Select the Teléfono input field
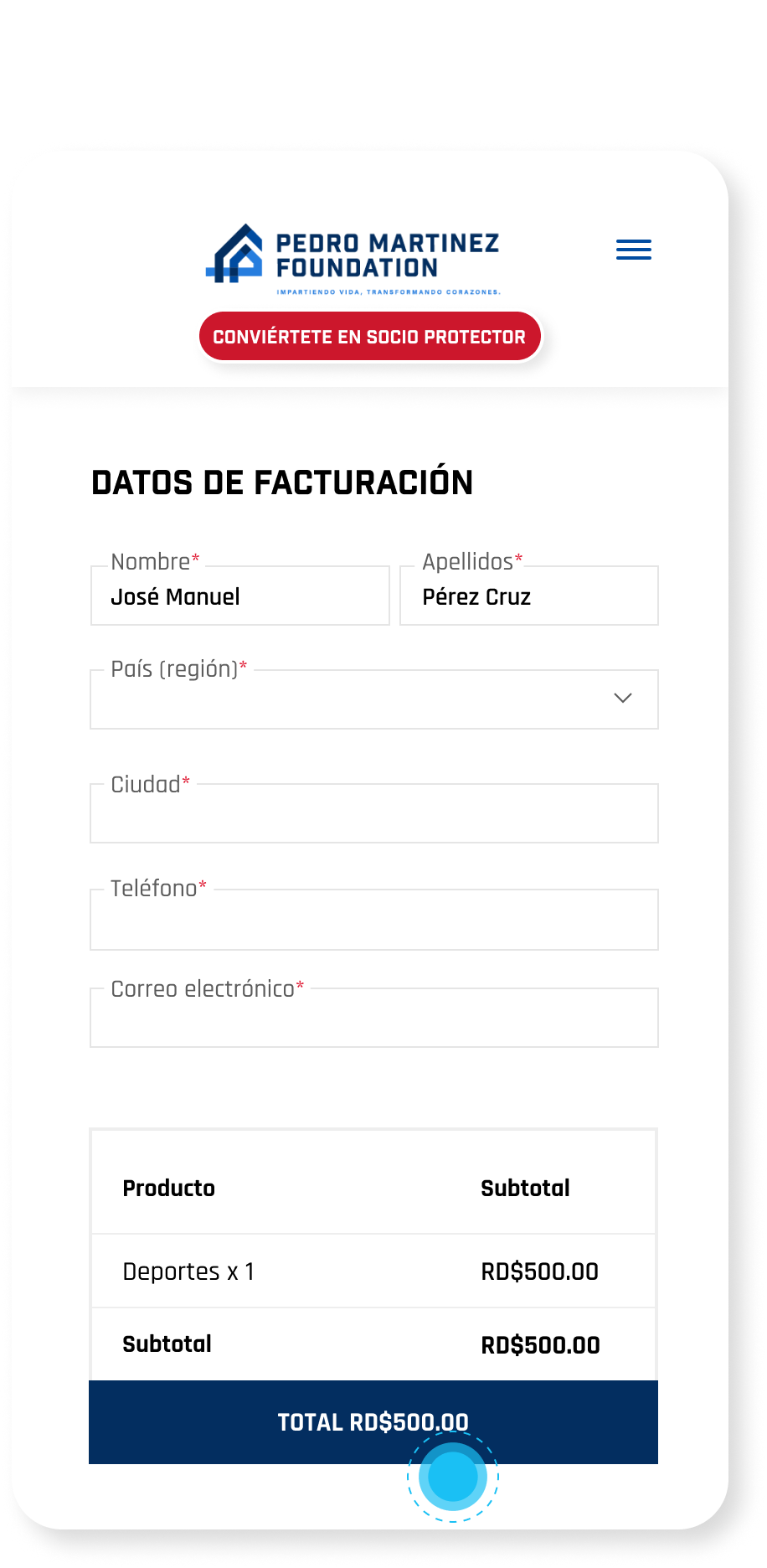 pyautogui.click(x=374, y=920)
